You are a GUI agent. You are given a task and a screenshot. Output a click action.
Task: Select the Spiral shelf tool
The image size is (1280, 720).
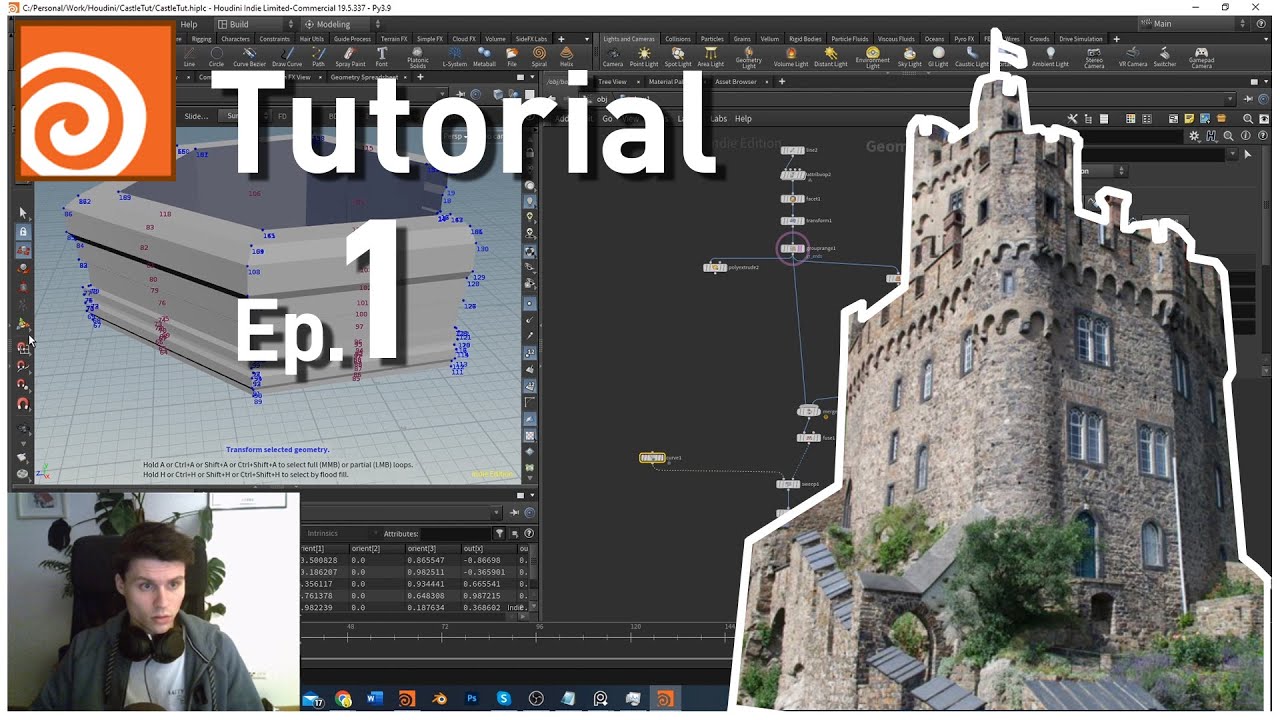(539, 56)
